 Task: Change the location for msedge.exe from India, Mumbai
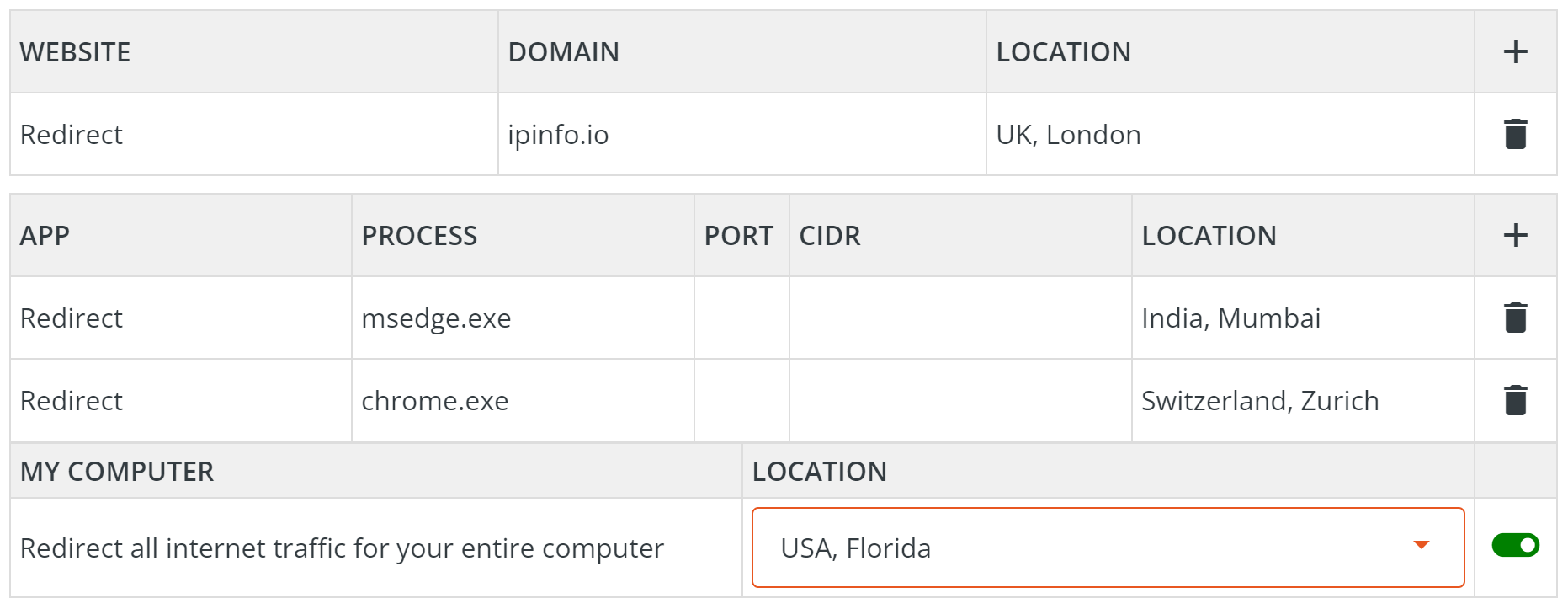pos(1231,318)
